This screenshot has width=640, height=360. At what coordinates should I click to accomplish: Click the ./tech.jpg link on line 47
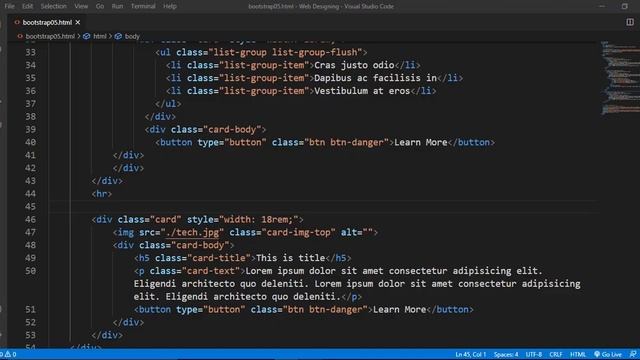[192, 233]
